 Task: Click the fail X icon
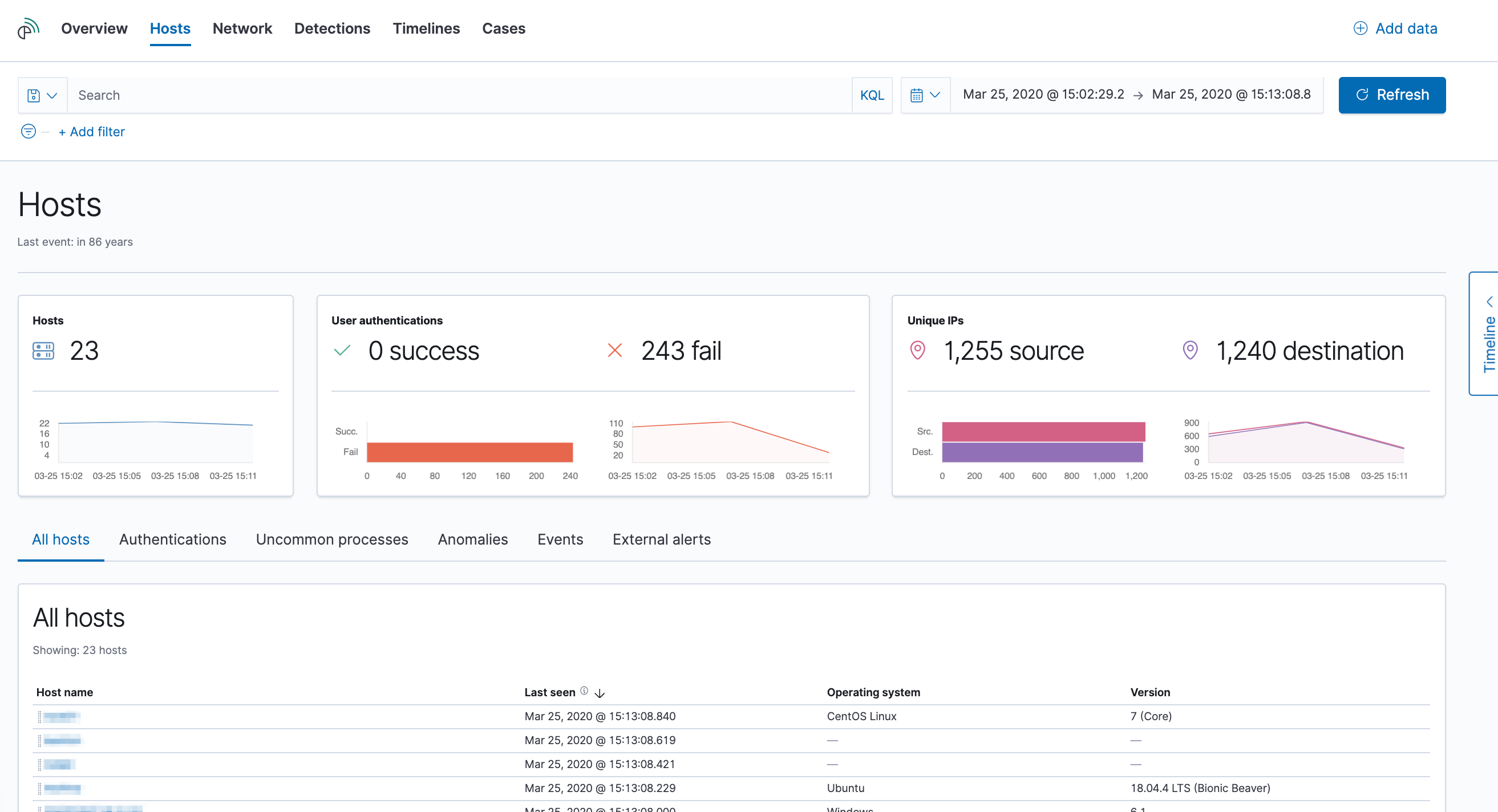click(x=615, y=350)
